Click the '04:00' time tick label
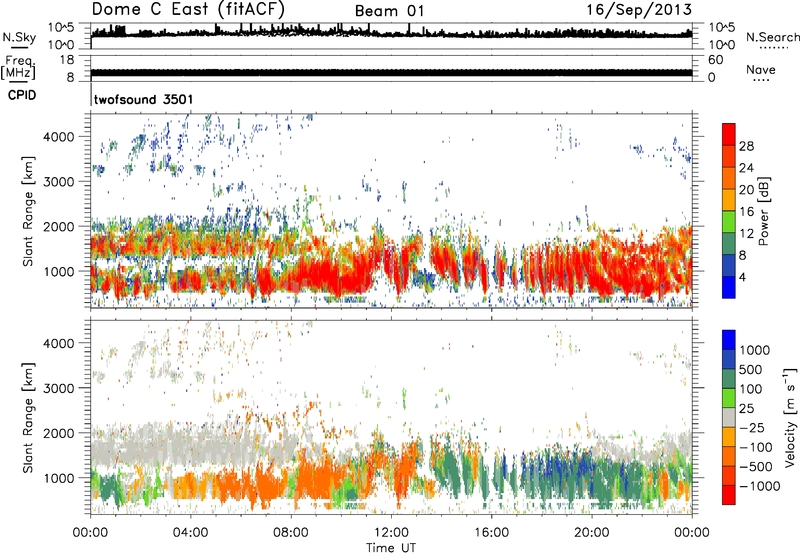This screenshot has width=800, height=554. pyautogui.click(x=191, y=533)
